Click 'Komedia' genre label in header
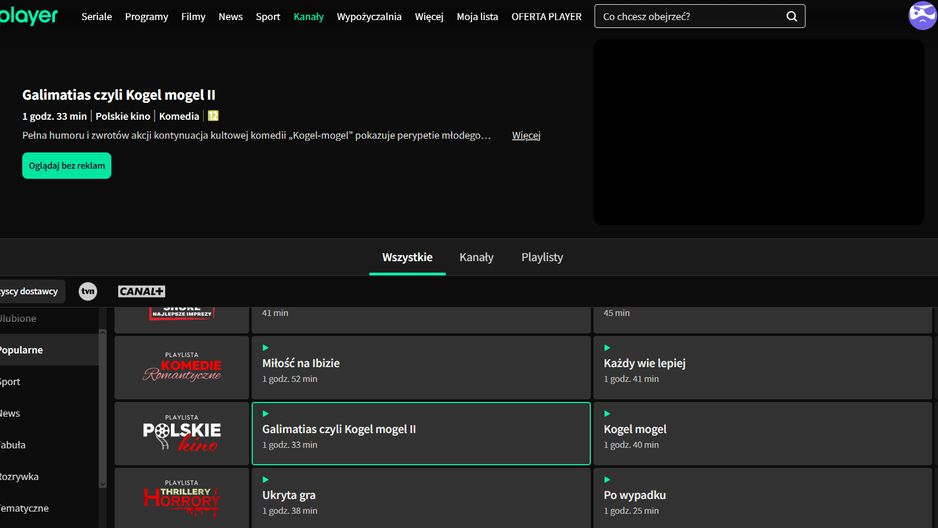Screen dimensions: 938x528 pyautogui.click(x=179, y=116)
